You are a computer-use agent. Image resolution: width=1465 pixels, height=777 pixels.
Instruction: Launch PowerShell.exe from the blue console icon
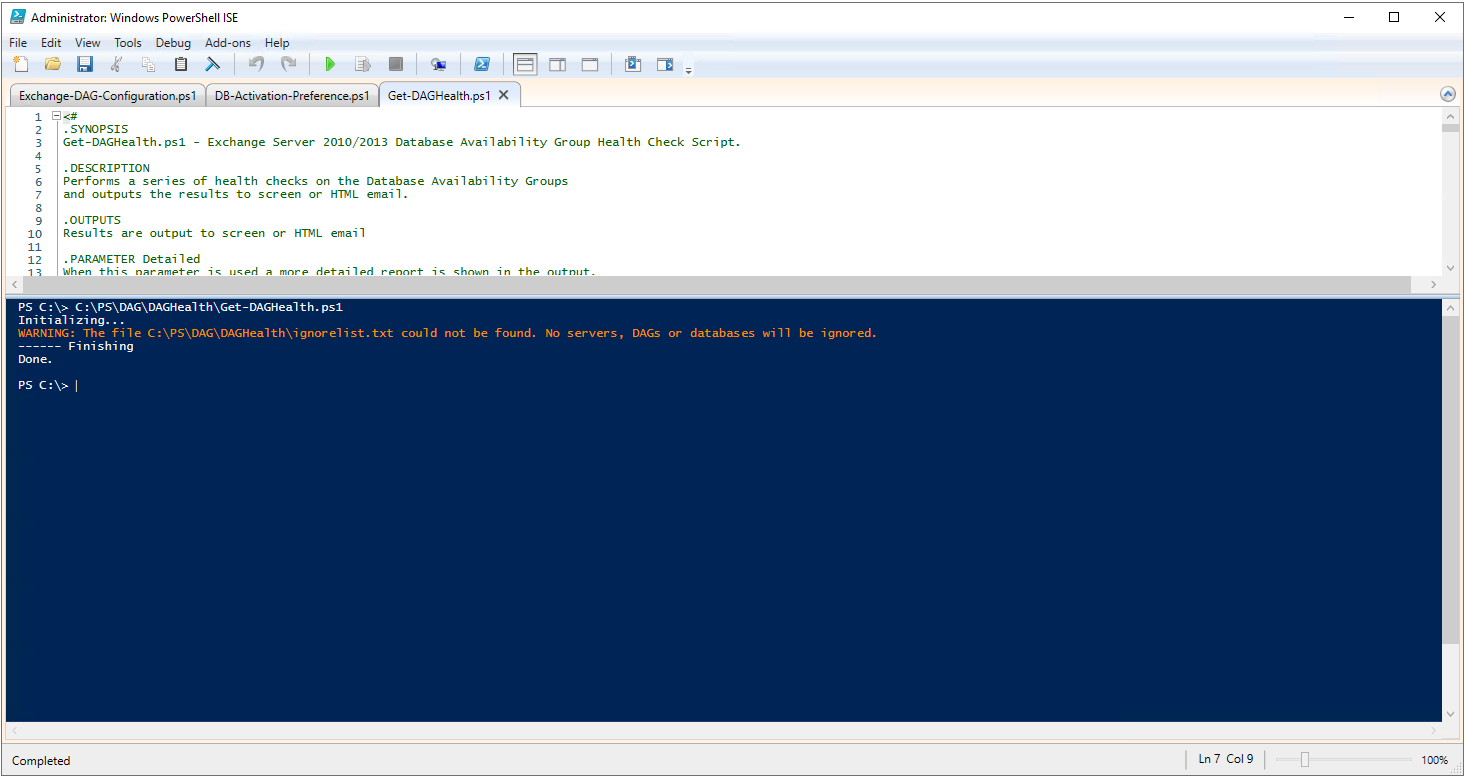pos(481,64)
